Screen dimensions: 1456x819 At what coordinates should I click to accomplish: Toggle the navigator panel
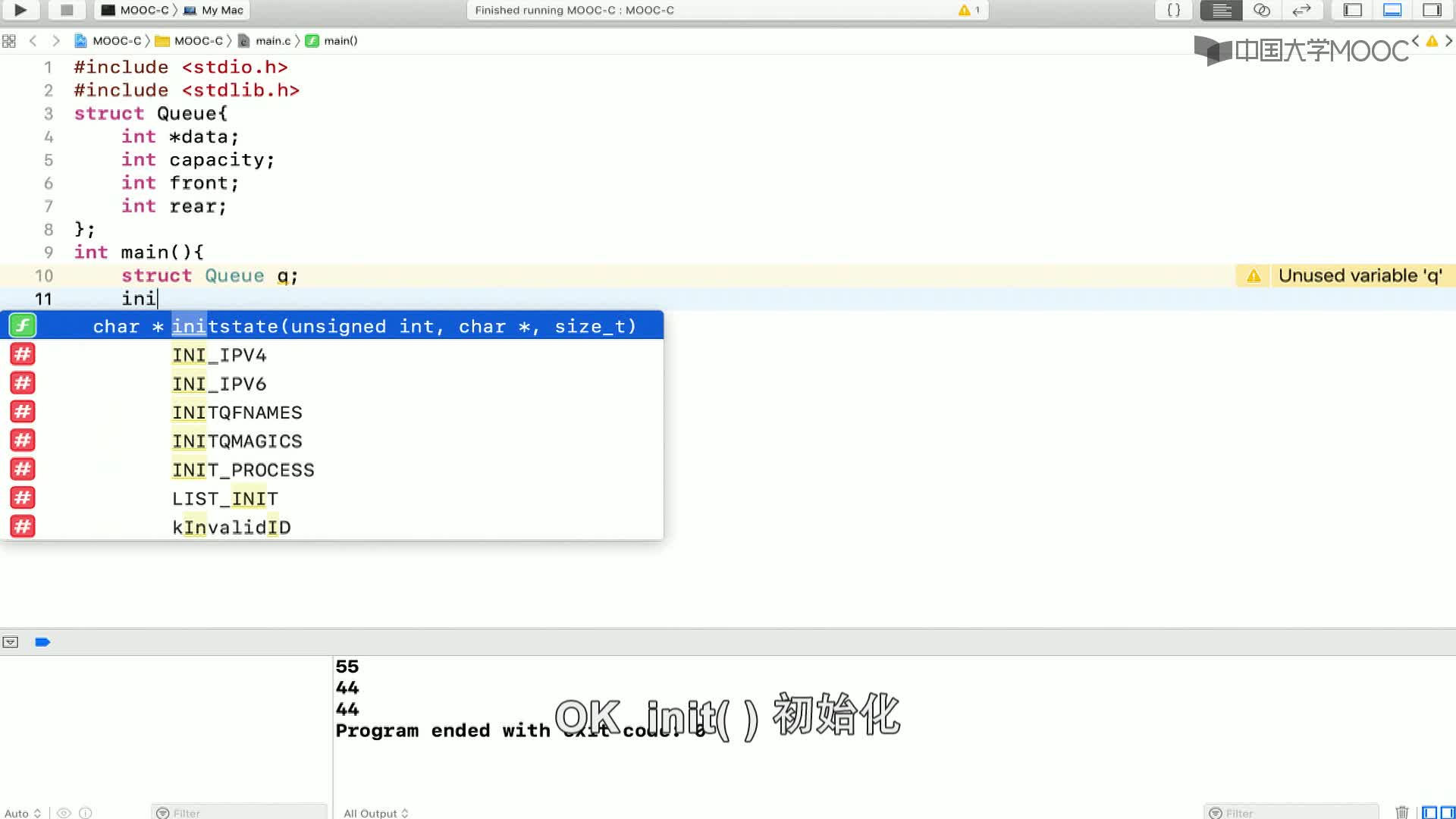[x=1353, y=10]
